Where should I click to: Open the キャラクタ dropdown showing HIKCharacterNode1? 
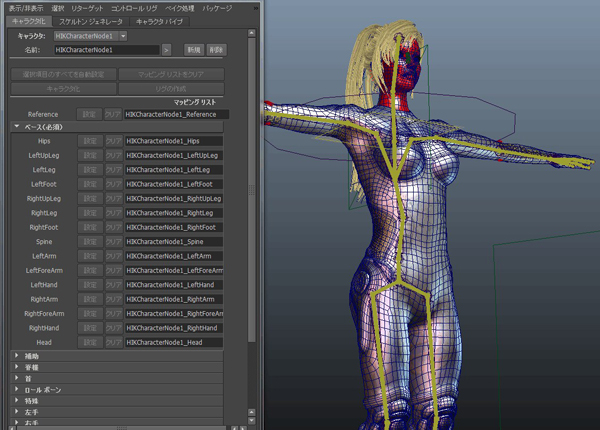pyautogui.click(x=90, y=35)
